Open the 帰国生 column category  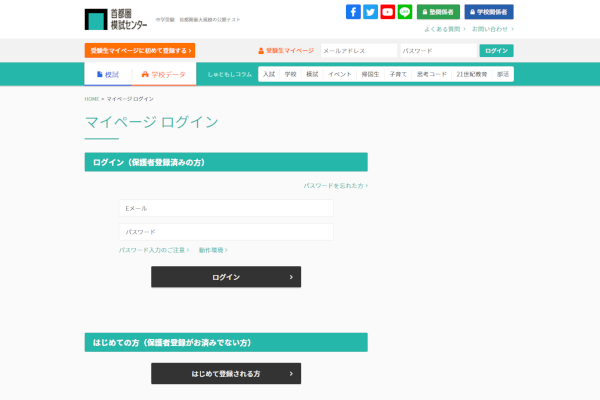coord(370,74)
